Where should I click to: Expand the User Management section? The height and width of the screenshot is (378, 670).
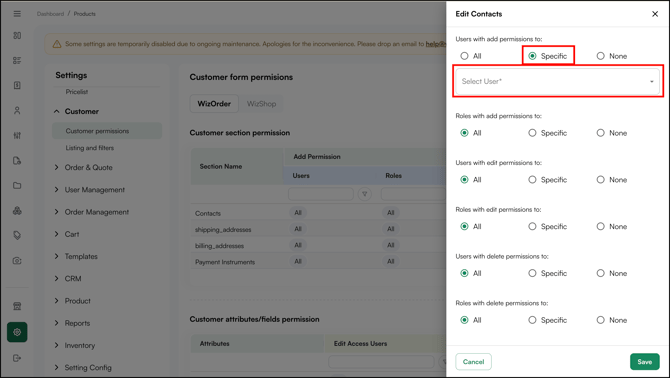[x=56, y=190]
